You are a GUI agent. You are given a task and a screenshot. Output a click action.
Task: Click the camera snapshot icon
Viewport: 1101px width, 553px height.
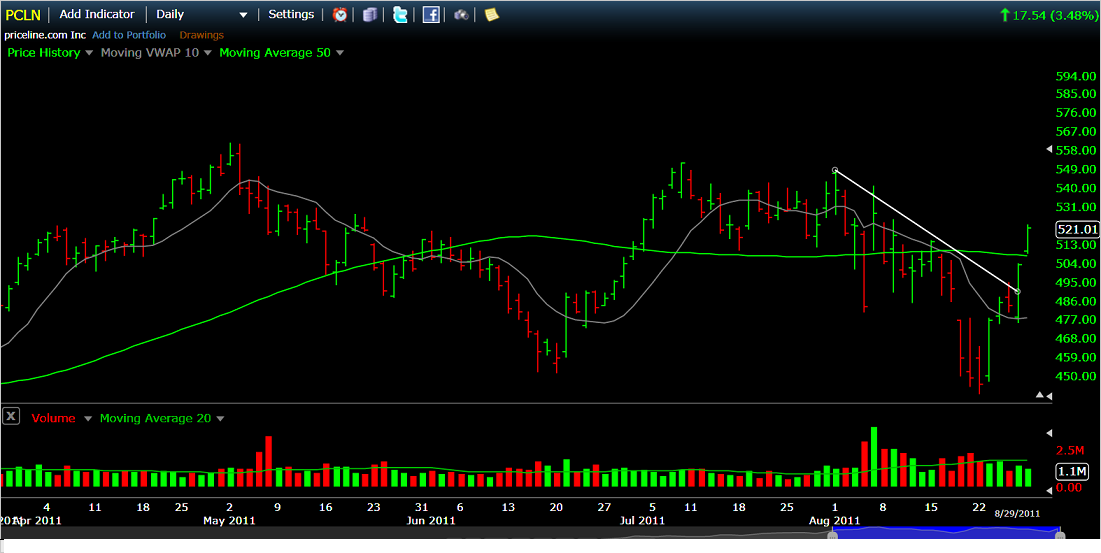pyautogui.click(x=461, y=14)
